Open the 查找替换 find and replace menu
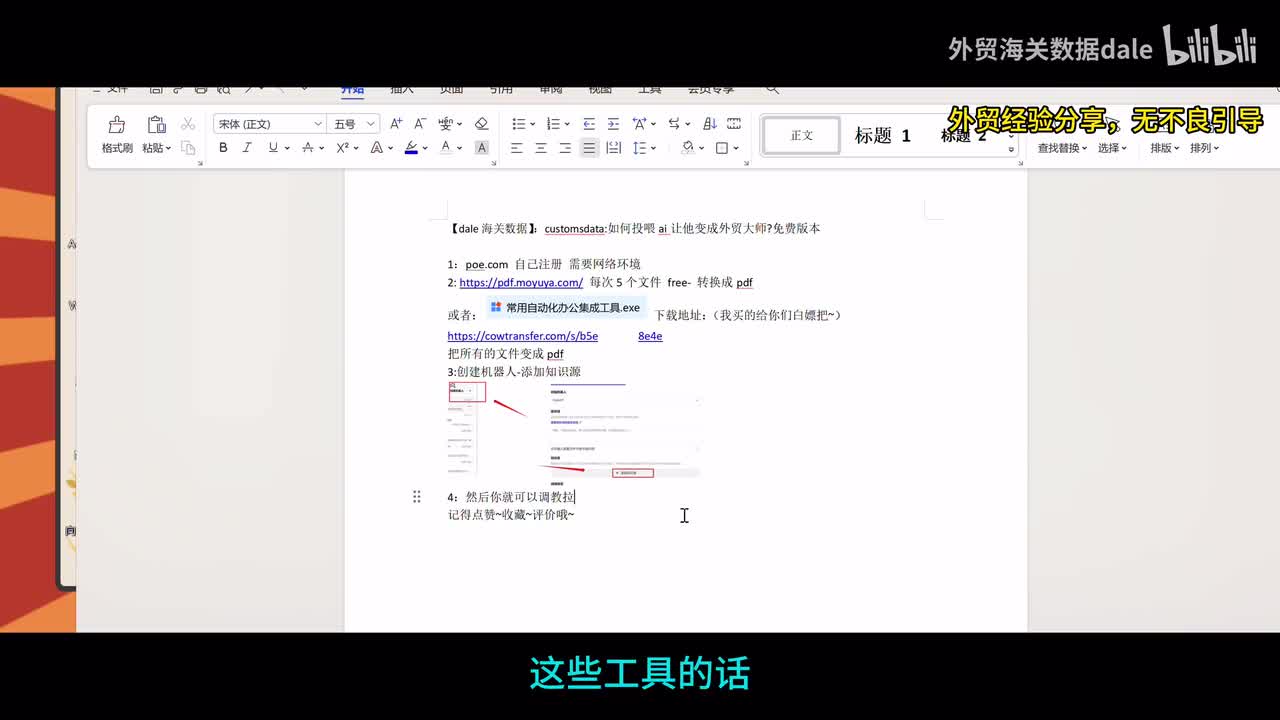This screenshot has width=1280, height=720. click(x=1062, y=148)
